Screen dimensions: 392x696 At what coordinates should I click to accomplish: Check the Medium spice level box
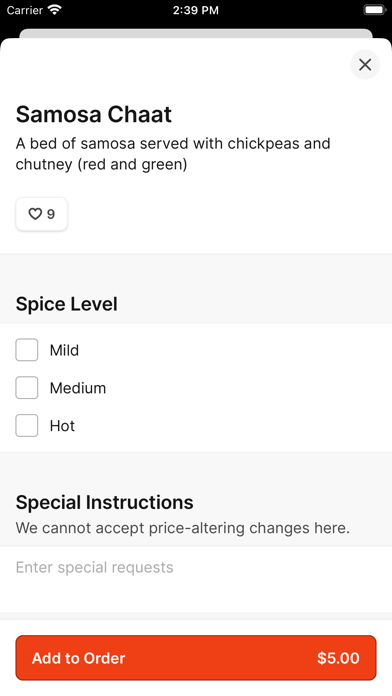[27, 388]
